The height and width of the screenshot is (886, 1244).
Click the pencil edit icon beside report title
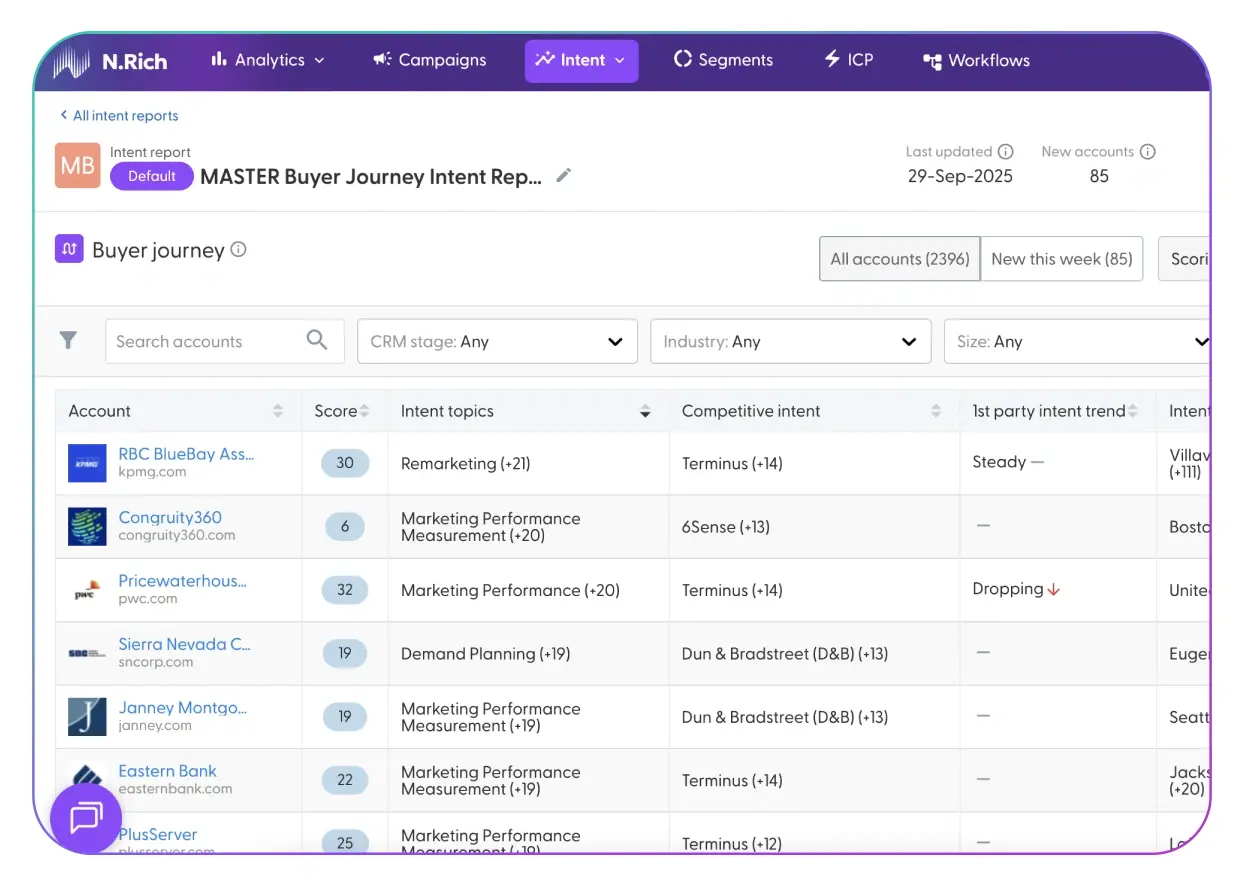564,176
